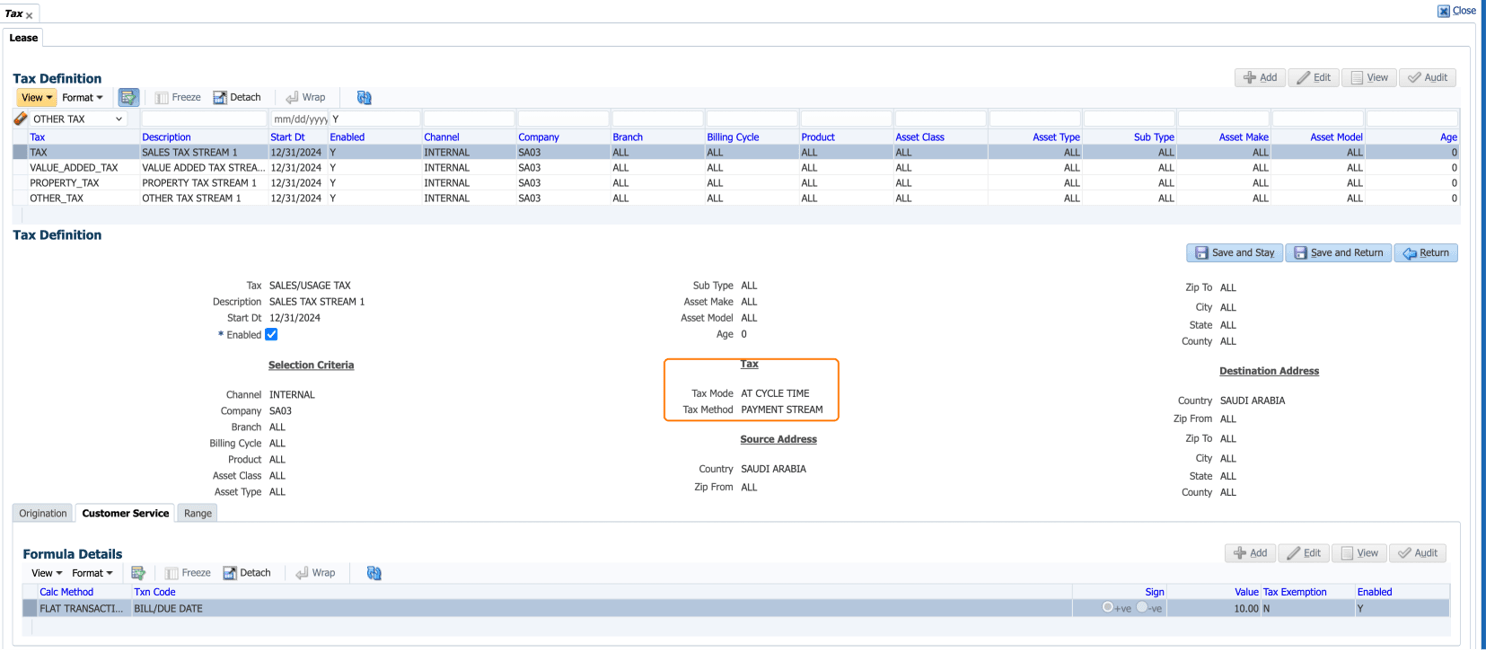This screenshot has height=650, width=1486.
Task: Close the Tax tab with its X icon
Action: pyautogui.click(x=29, y=15)
